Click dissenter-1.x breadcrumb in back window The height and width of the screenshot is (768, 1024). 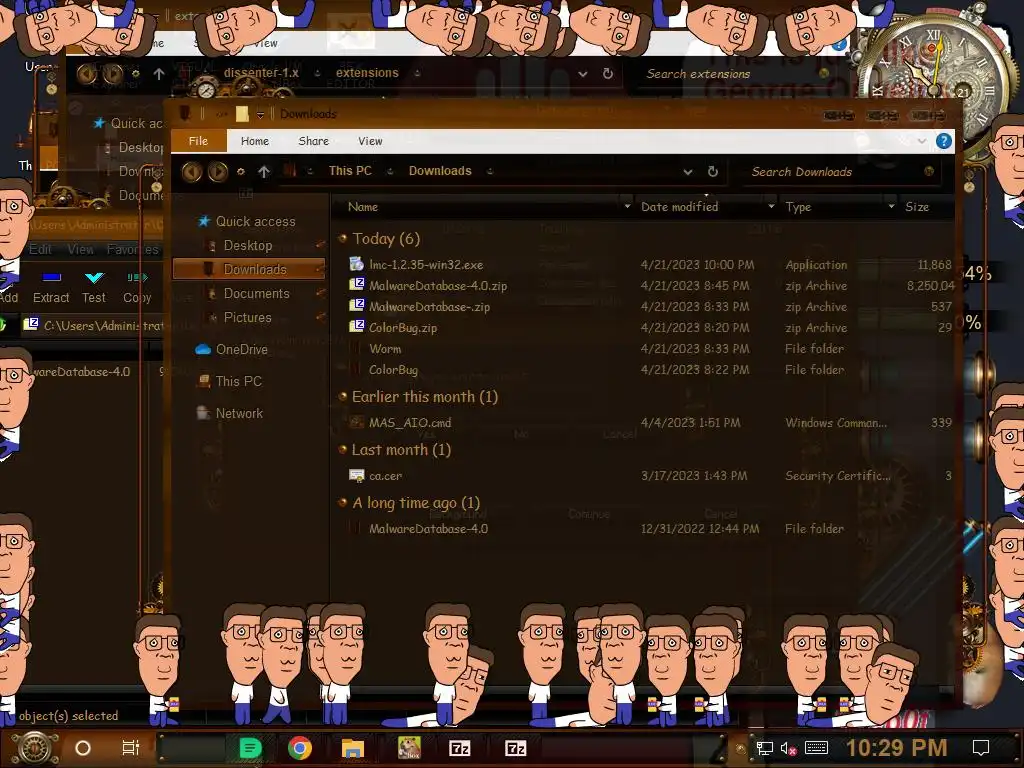[x=261, y=72]
